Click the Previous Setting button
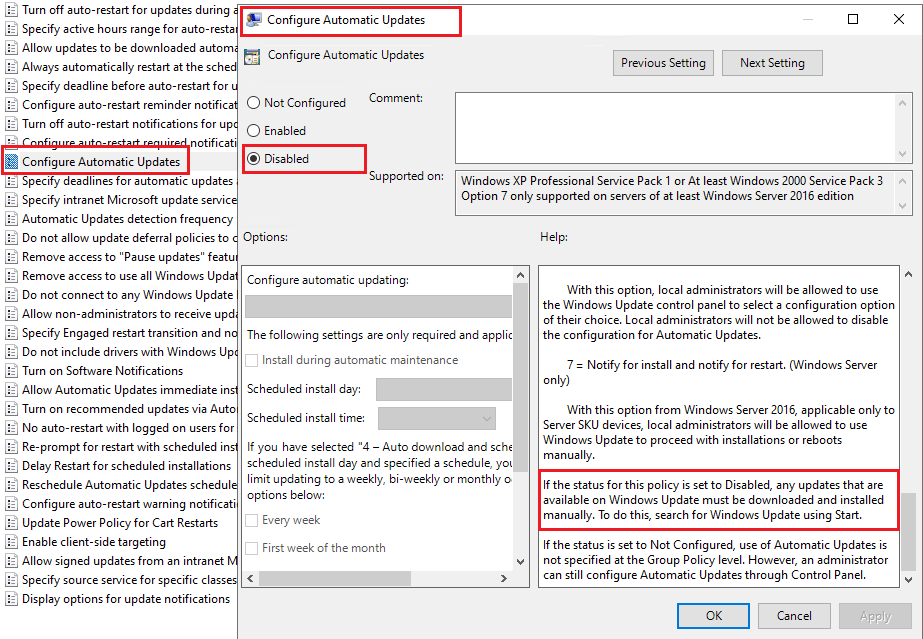The width and height of the screenshot is (923, 639). pyautogui.click(x=663, y=63)
